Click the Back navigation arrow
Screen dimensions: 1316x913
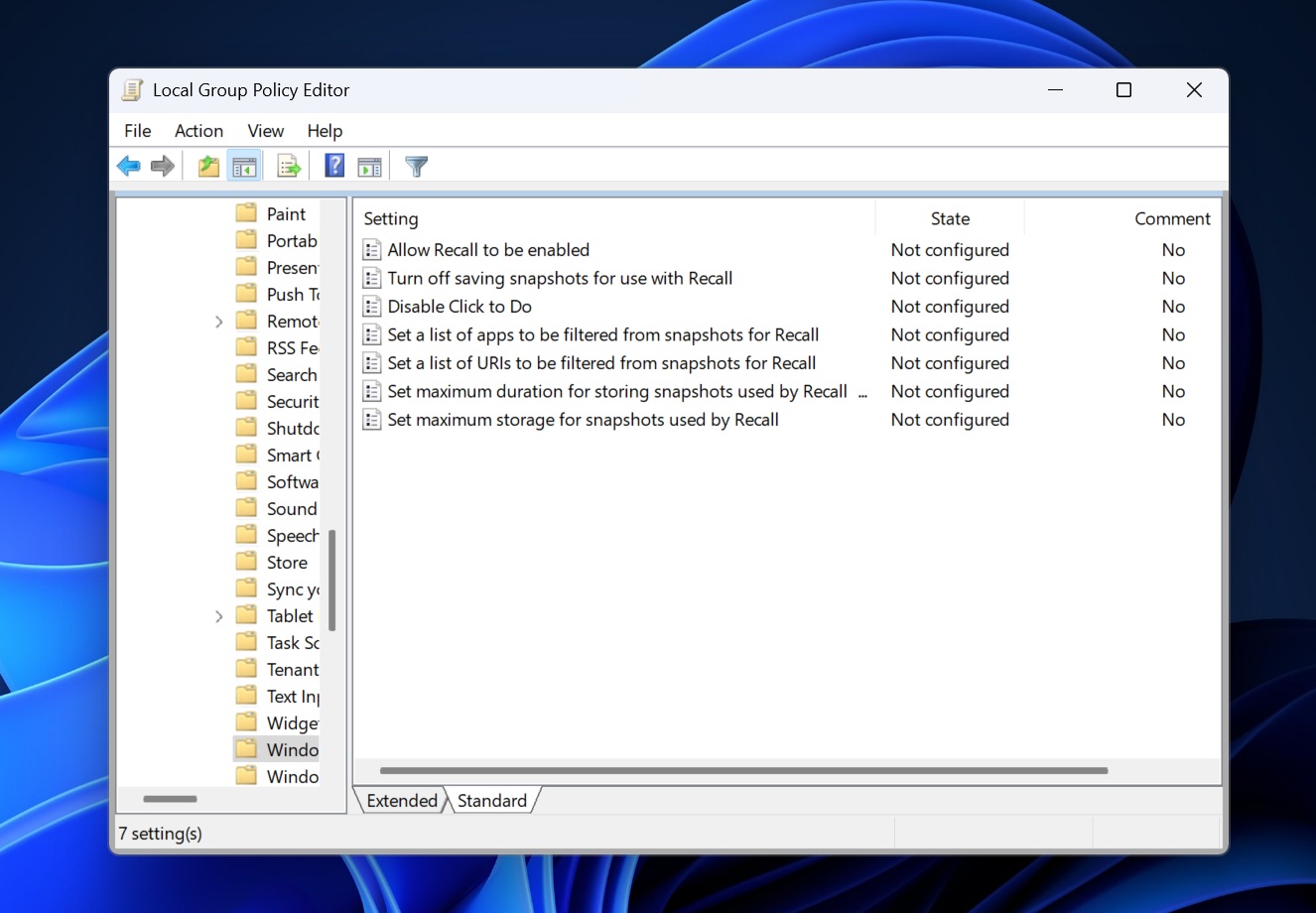pyautogui.click(x=128, y=166)
